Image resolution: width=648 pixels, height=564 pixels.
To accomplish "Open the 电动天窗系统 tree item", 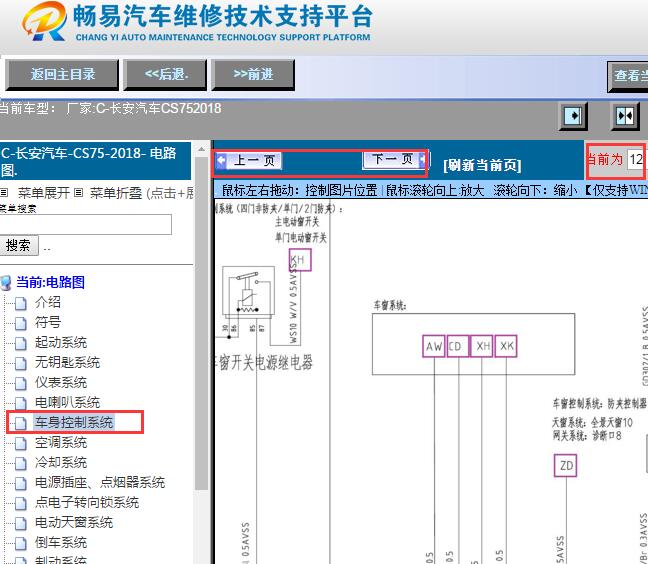I will click(74, 523).
